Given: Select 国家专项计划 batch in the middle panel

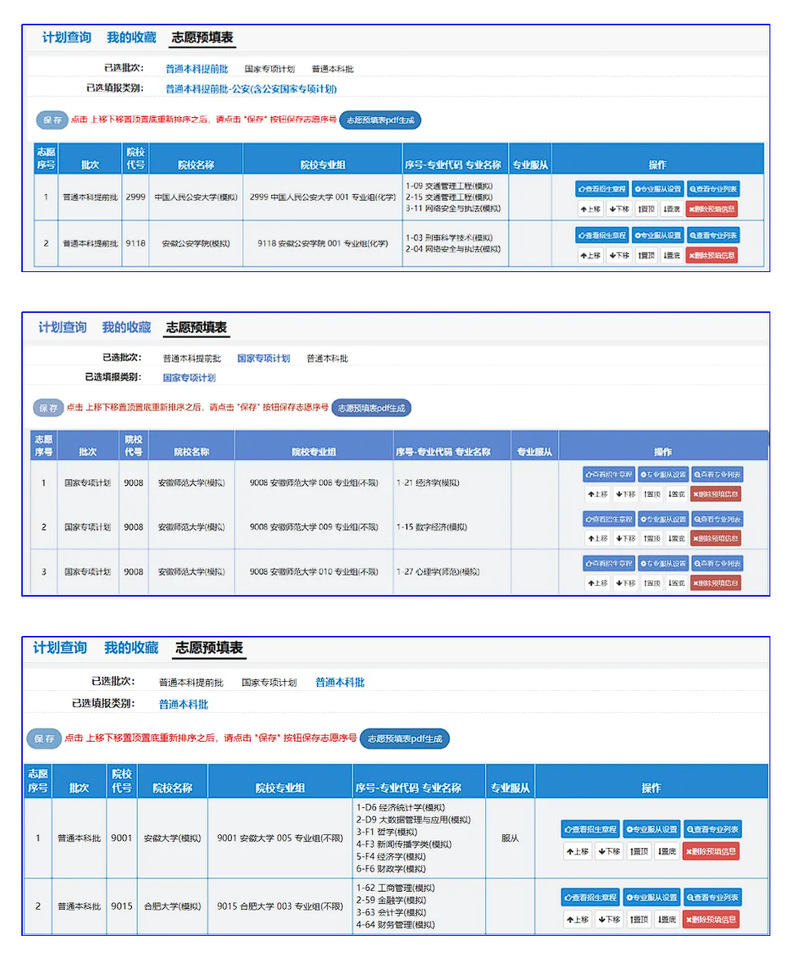Looking at the screenshot, I should (263, 357).
